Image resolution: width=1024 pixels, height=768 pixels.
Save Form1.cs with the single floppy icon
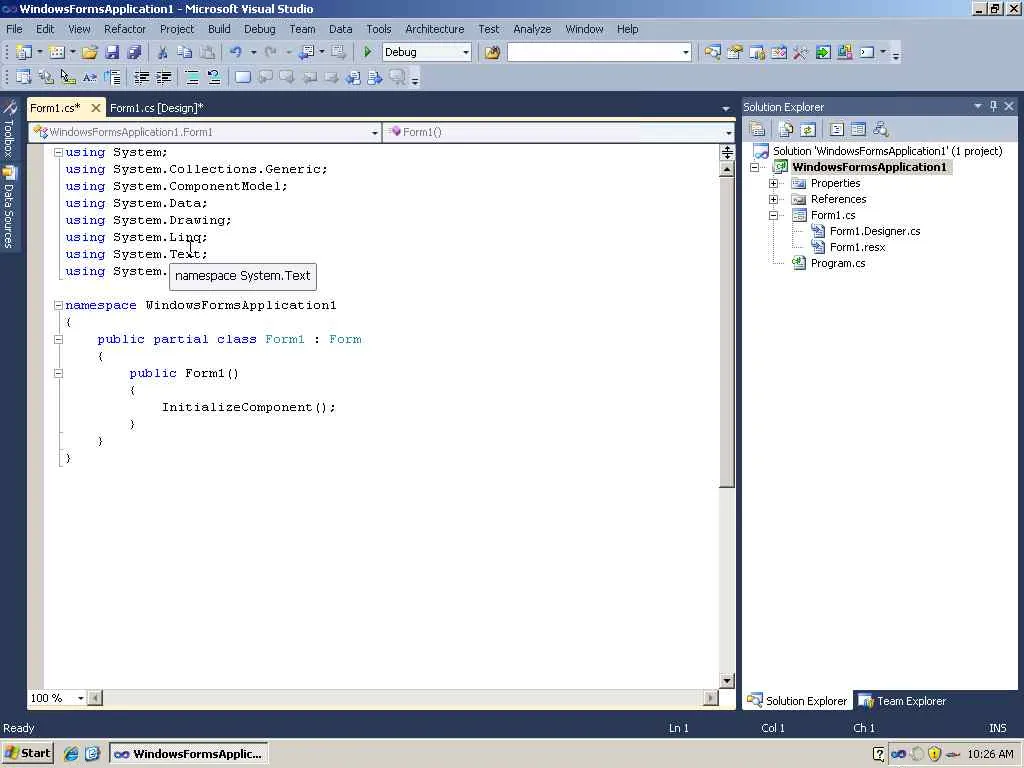pos(112,52)
